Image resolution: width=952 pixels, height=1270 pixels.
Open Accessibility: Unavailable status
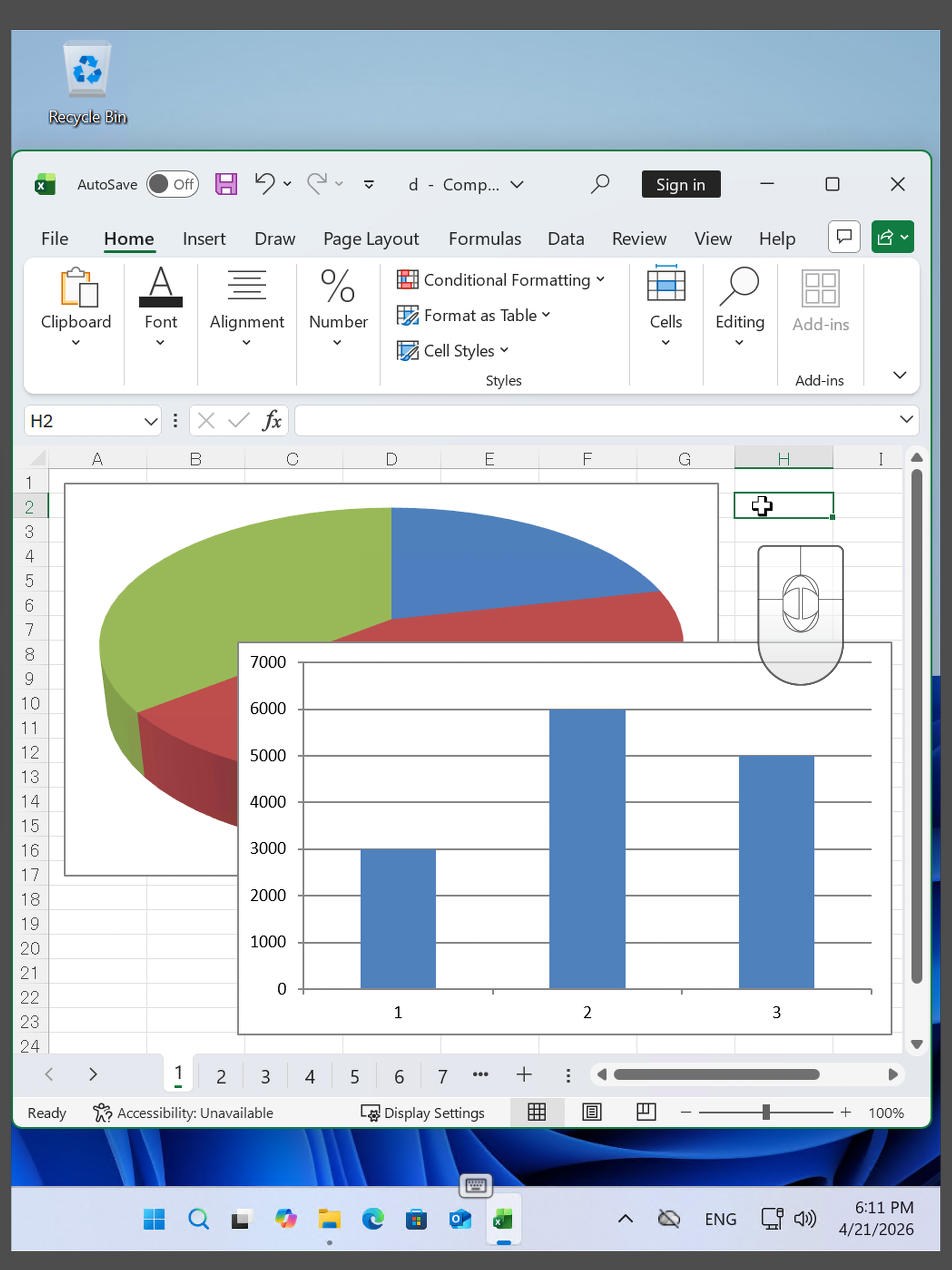[x=183, y=1113]
